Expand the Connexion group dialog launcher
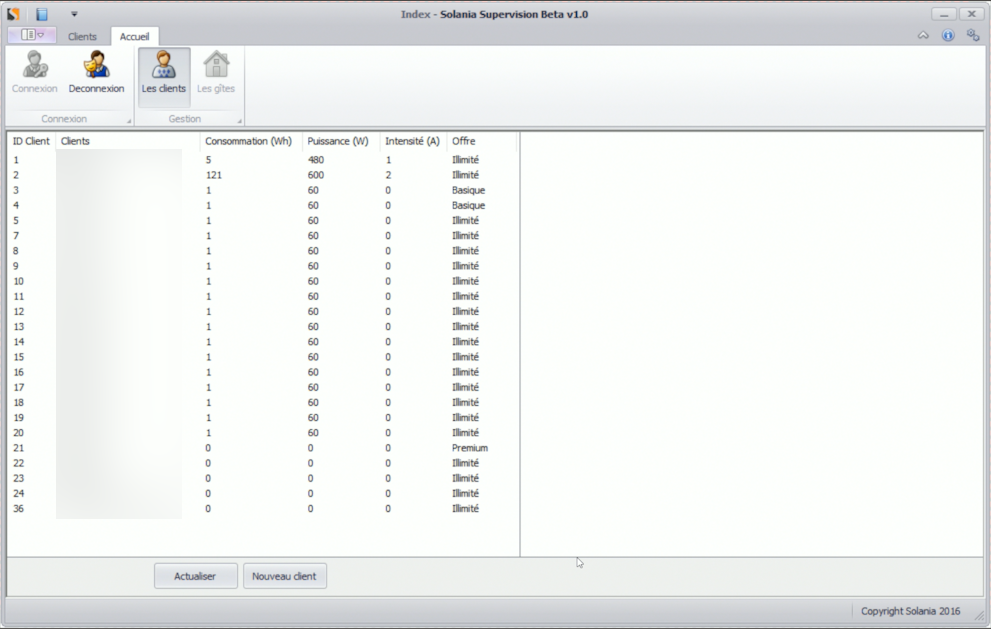Image resolution: width=991 pixels, height=629 pixels. (129, 121)
